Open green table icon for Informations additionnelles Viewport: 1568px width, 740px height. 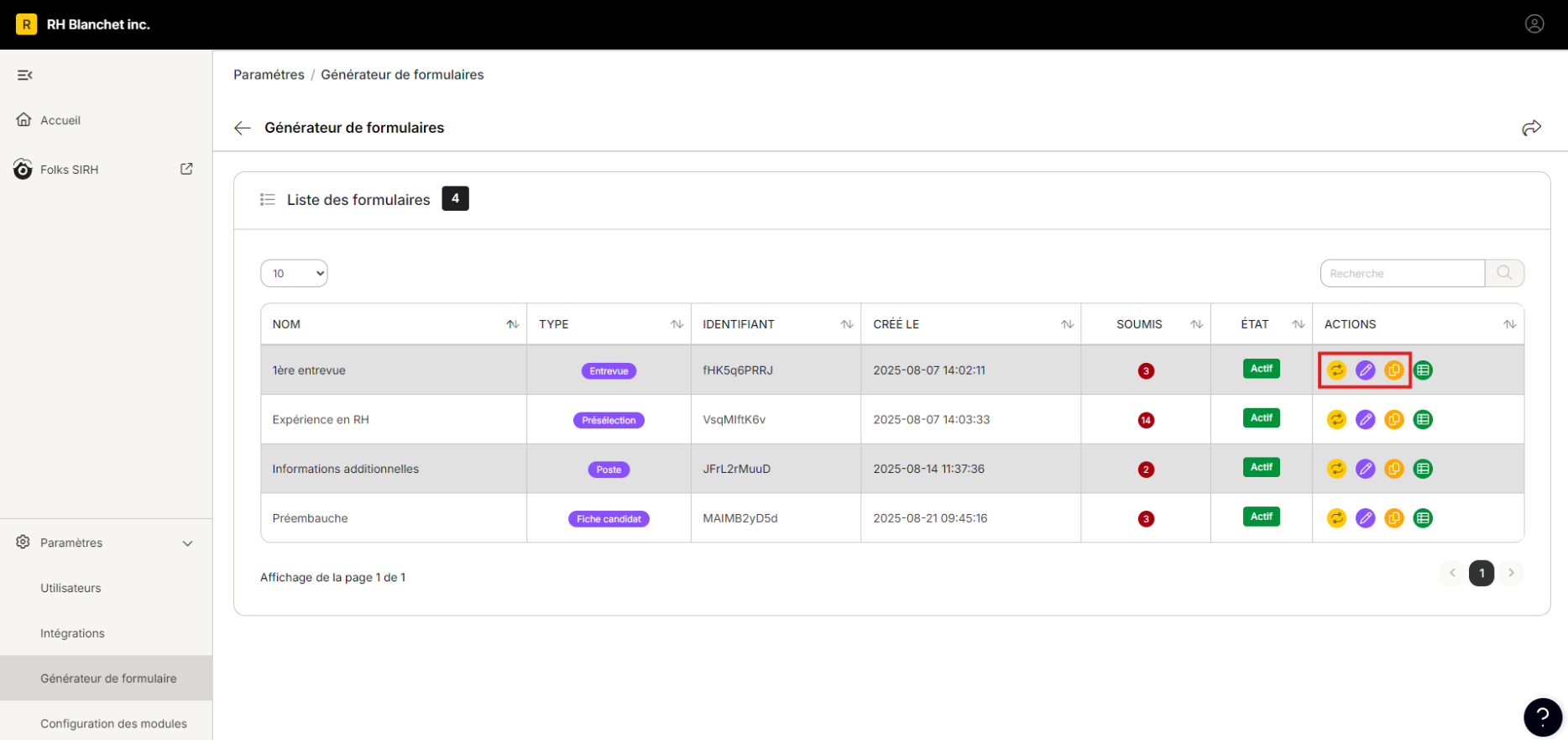coord(1423,469)
